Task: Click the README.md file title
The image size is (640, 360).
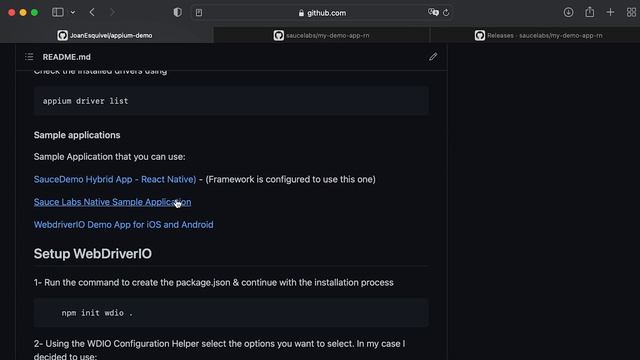Action: 67,57
